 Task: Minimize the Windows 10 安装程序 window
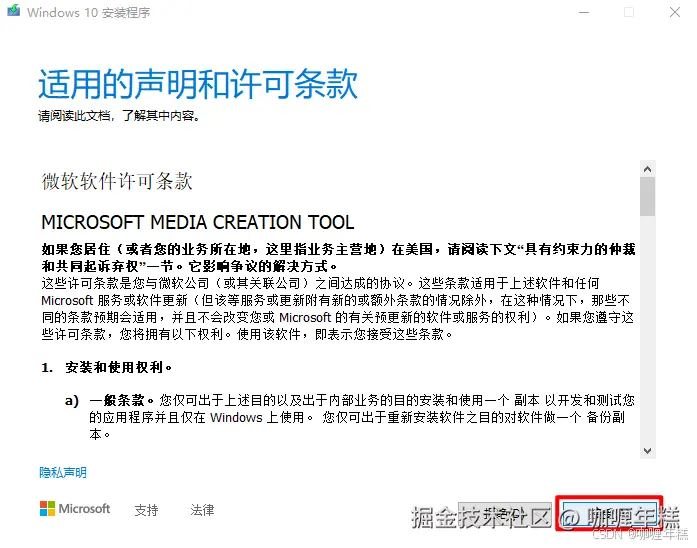[x=584, y=12]
